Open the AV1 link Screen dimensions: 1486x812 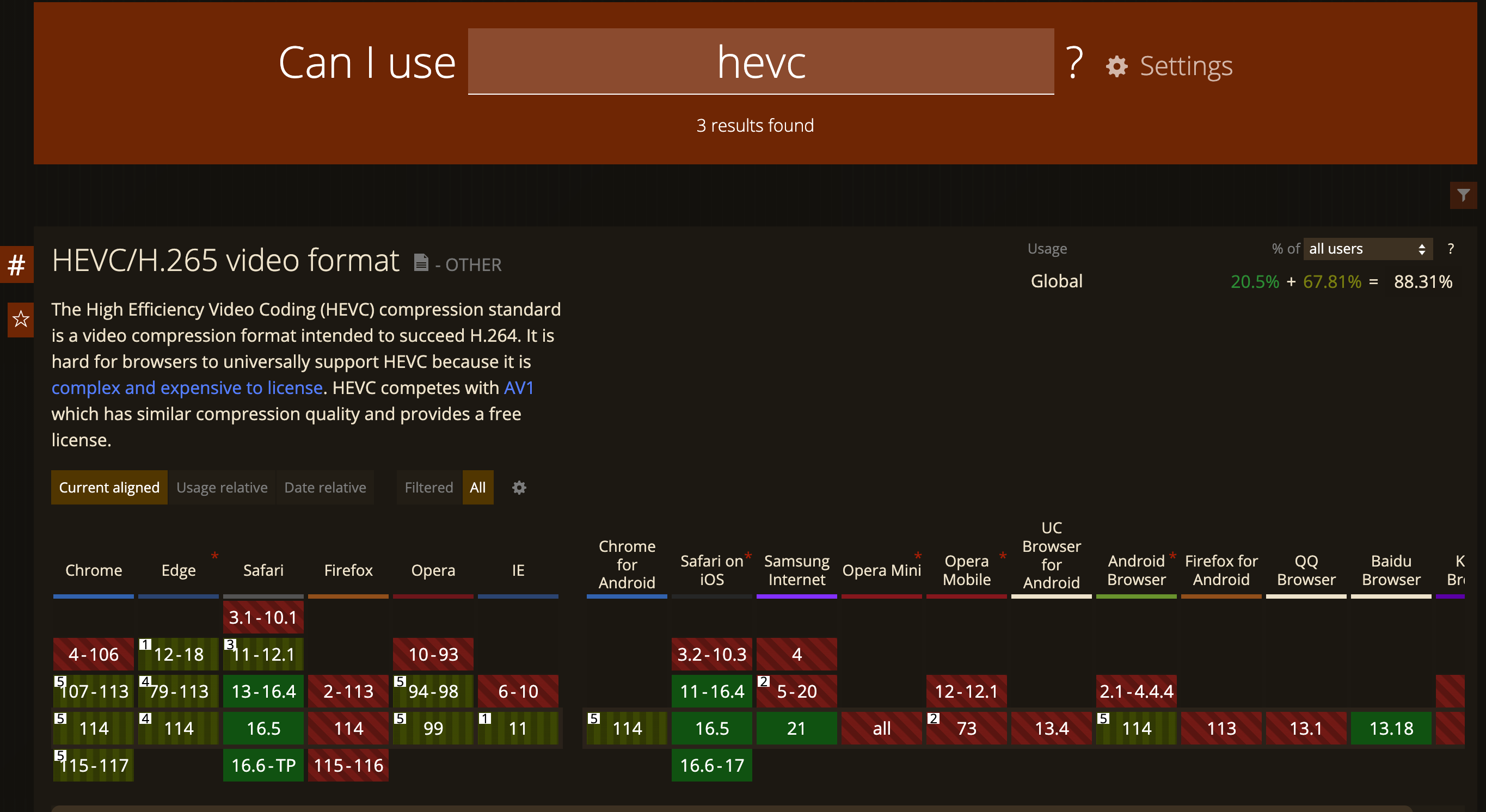click(519, 387)
